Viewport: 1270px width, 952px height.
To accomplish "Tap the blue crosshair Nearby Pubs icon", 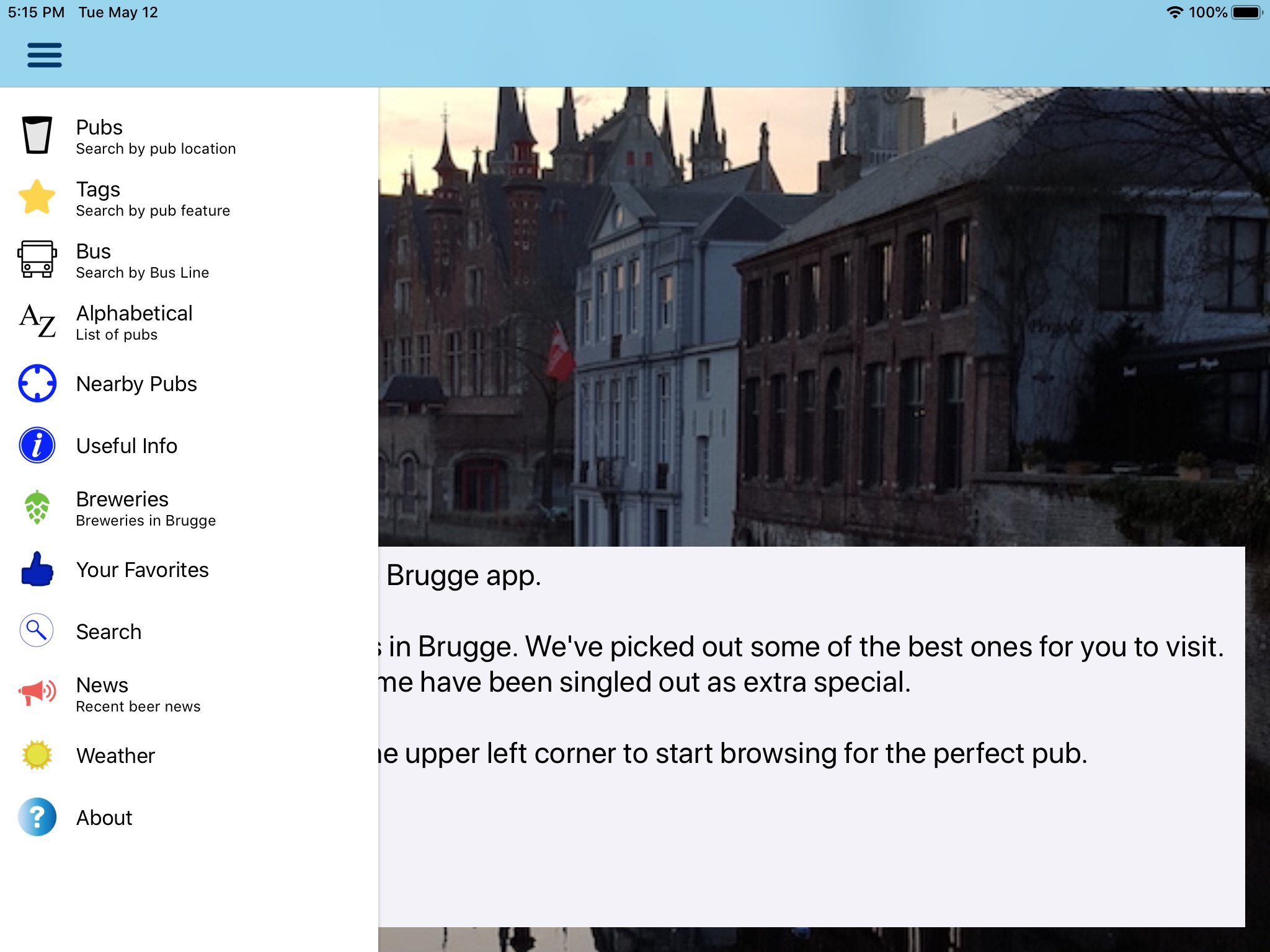I will click(x=37, y=383).
